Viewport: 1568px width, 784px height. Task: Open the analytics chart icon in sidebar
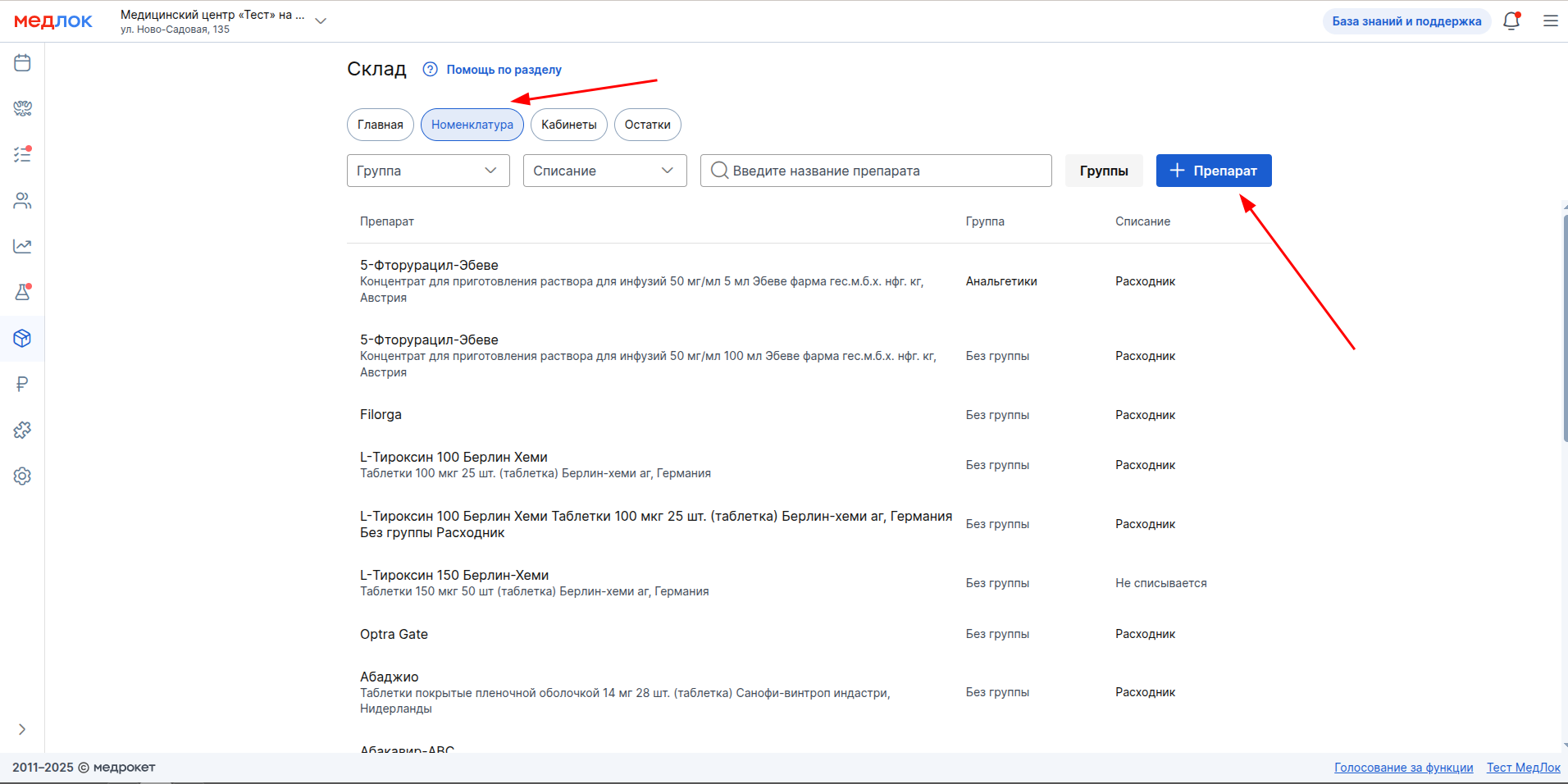tap(22, 246)
